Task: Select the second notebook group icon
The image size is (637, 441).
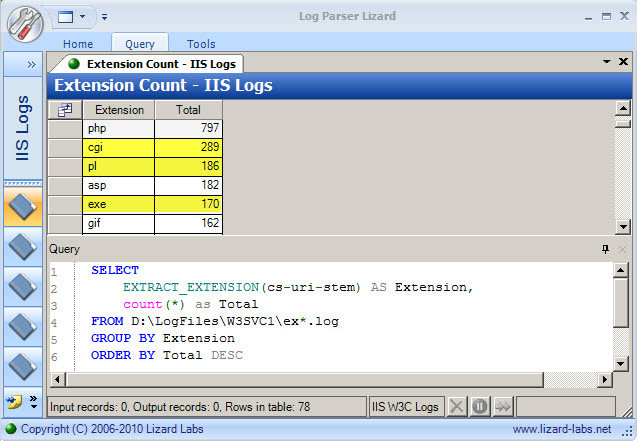Action: coord(23,247)
